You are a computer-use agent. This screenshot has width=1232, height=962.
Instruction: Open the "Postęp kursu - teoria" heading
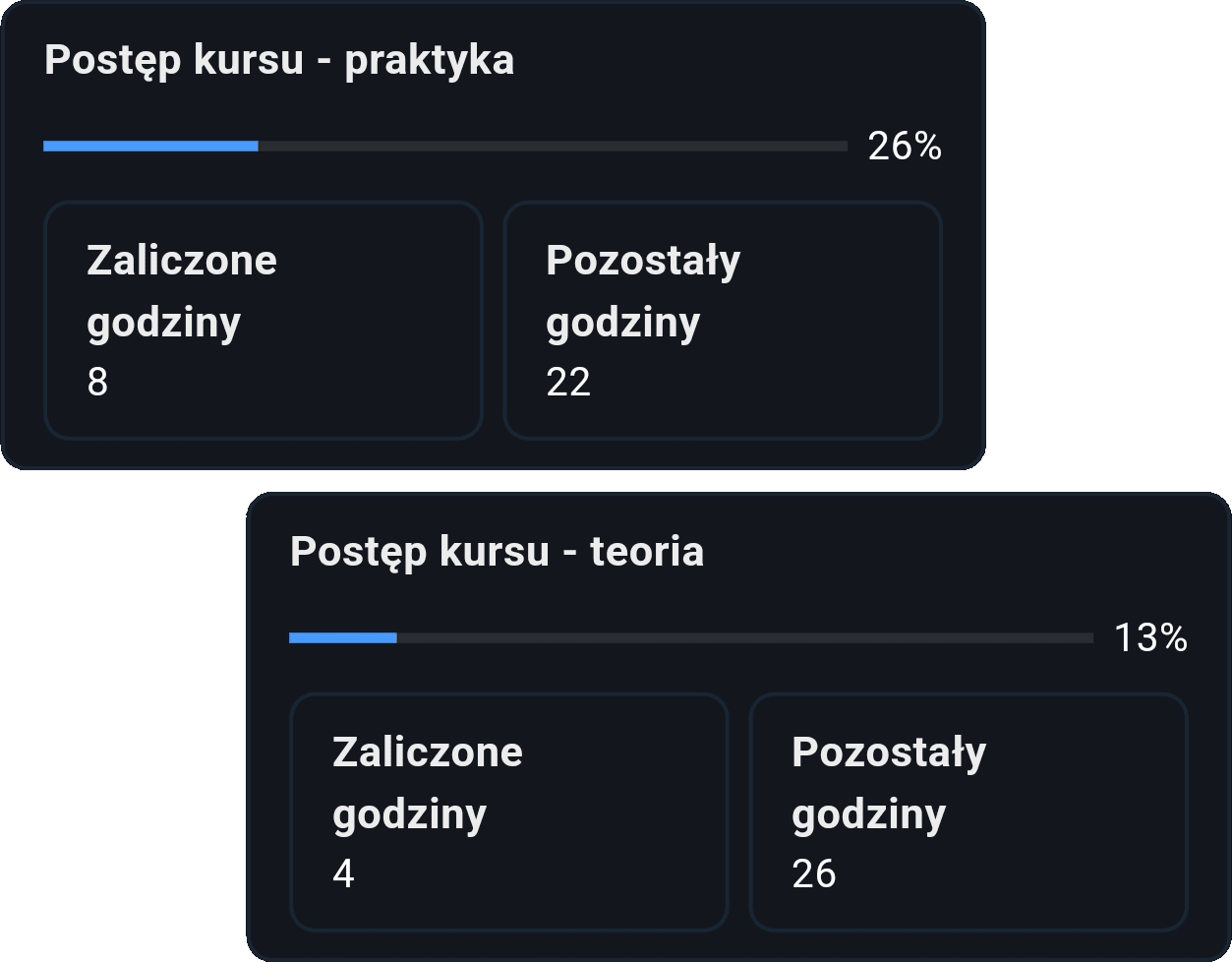tap(497, 553)
